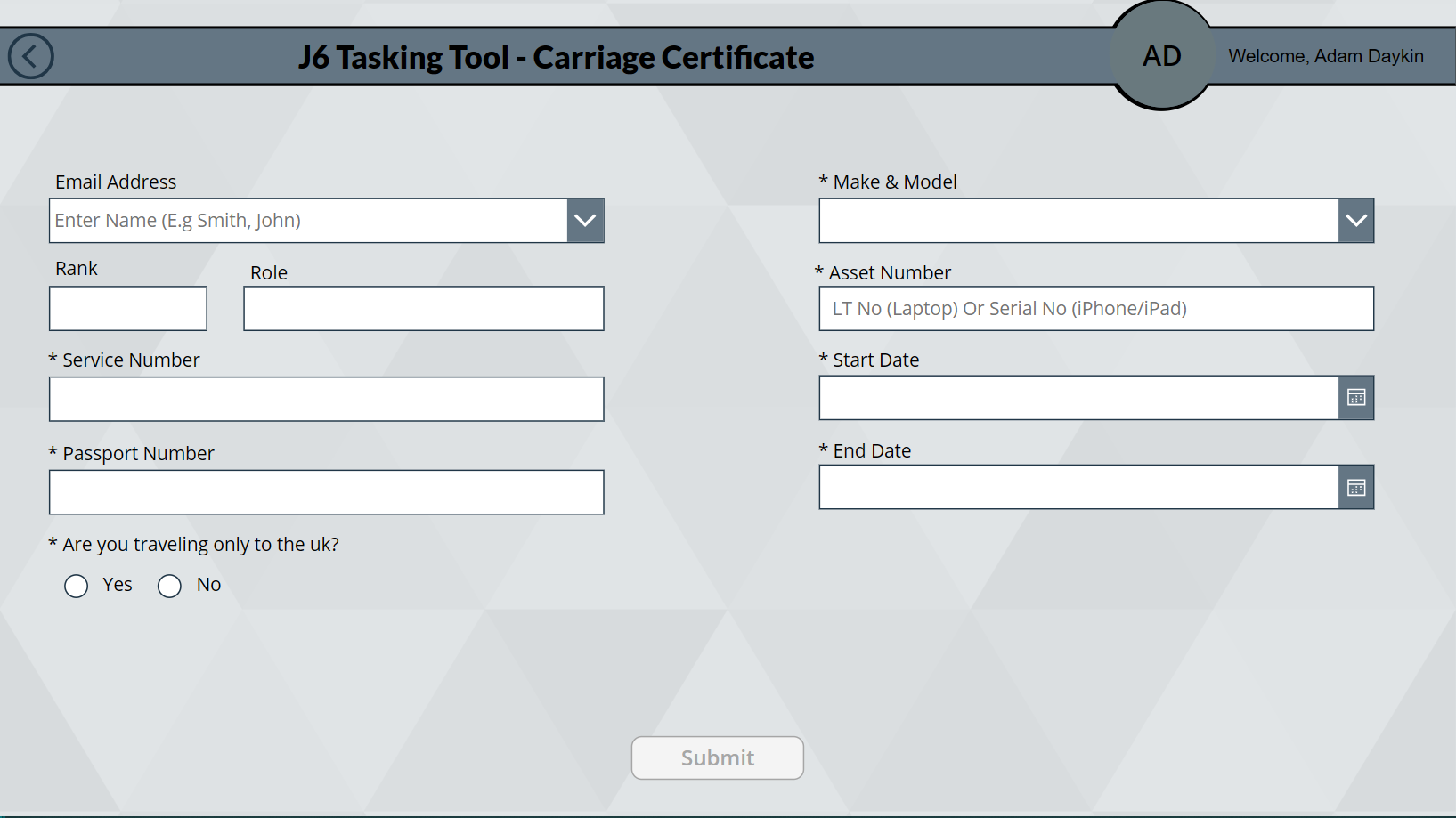This screenshot has height=818, width=1456.
Task: Open the AD user avatar circle
Action: [1162, 56]
